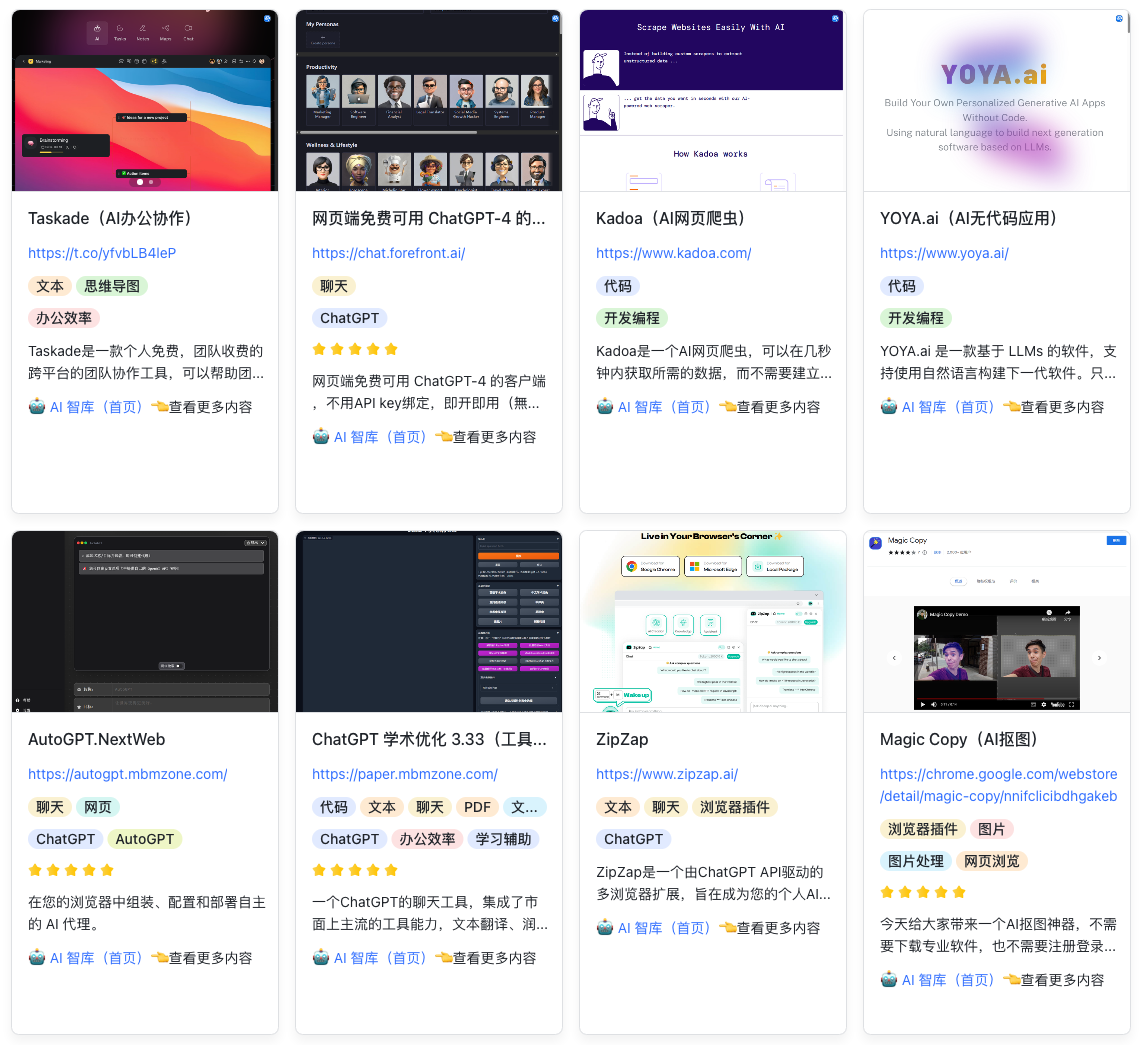The height and width of the screenshot is (1045, 1139).
Task: Open the https://autogpt.mbmzone.com/ link
Action: point(128,774)
